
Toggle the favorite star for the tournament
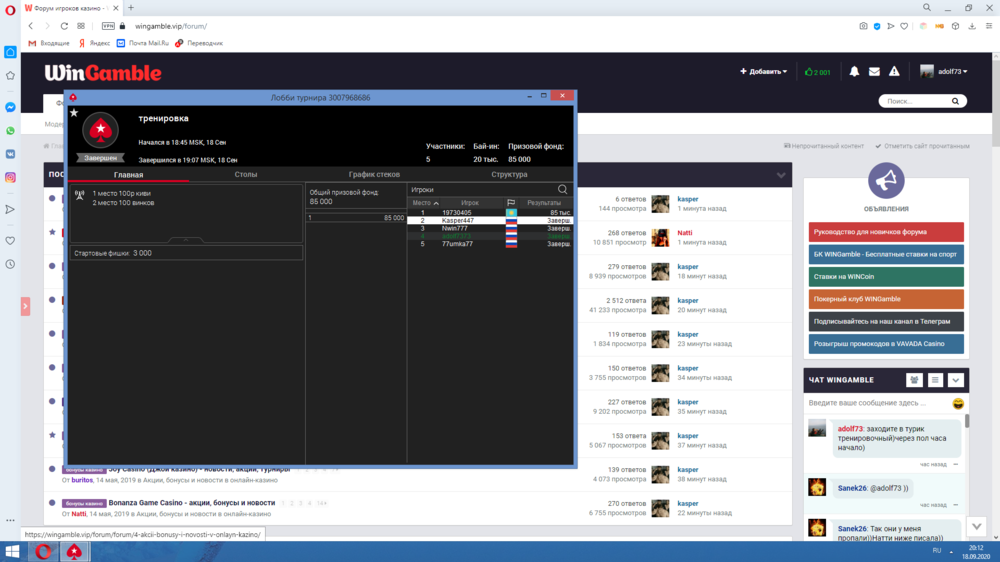coord(74,113)
